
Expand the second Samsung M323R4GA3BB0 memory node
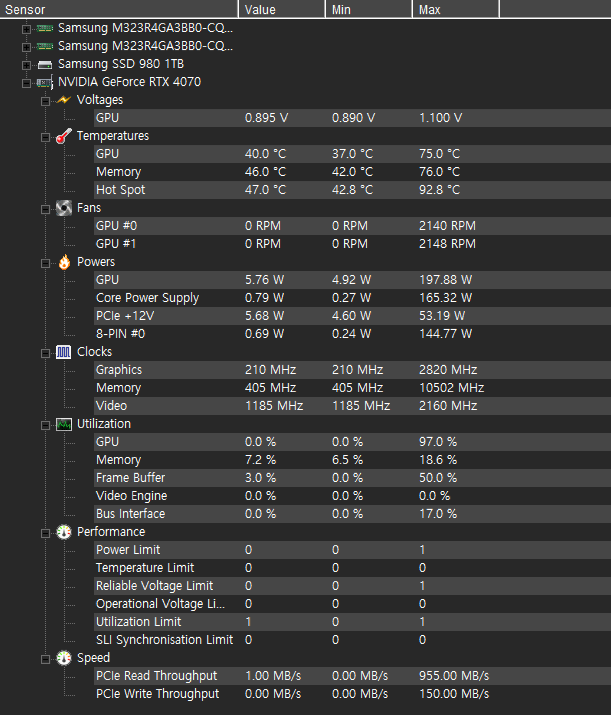click(x=26, y=47)
